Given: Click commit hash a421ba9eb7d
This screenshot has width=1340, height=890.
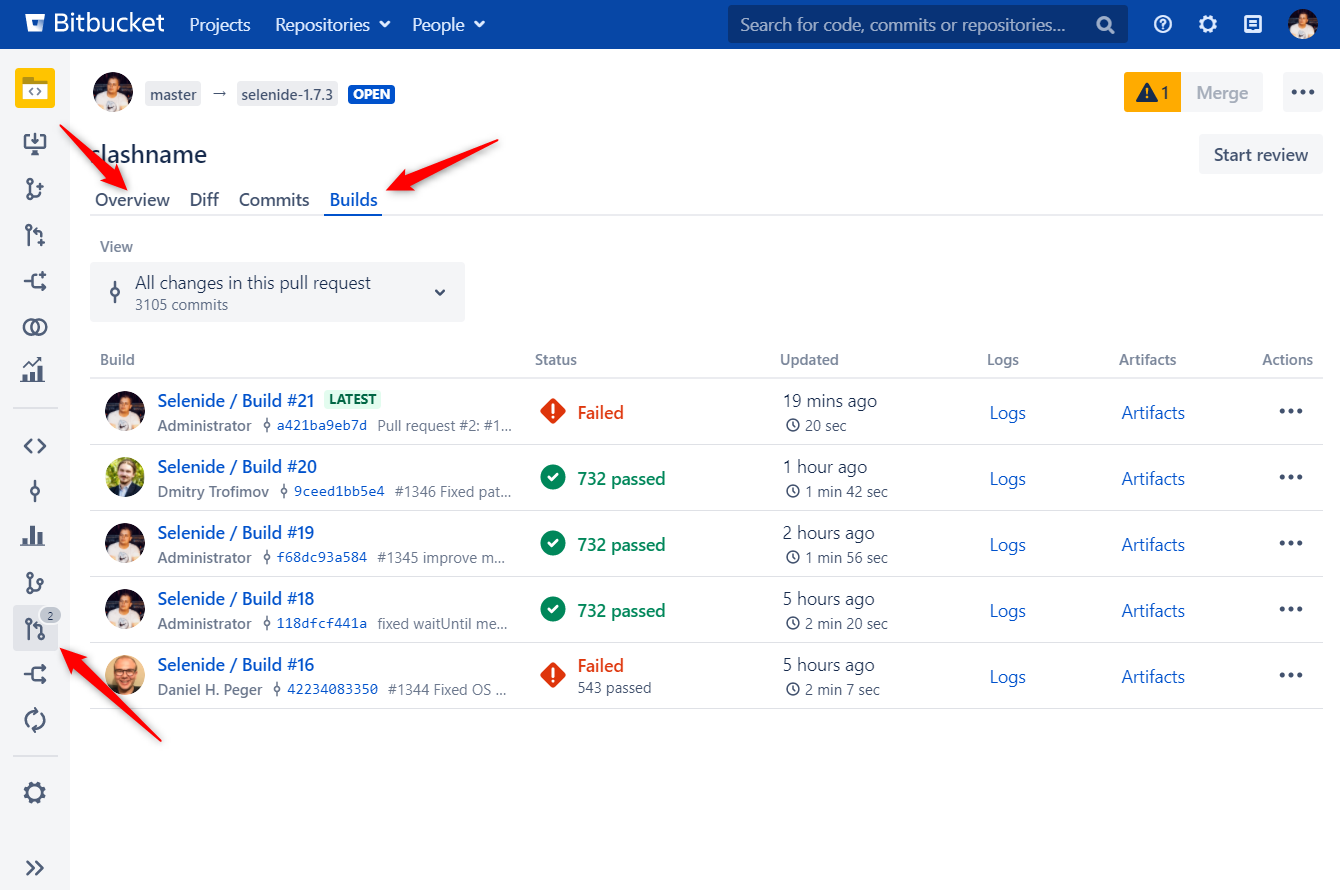Looking at the screenshot, I should pyautogui.click(x=321, y=426).
